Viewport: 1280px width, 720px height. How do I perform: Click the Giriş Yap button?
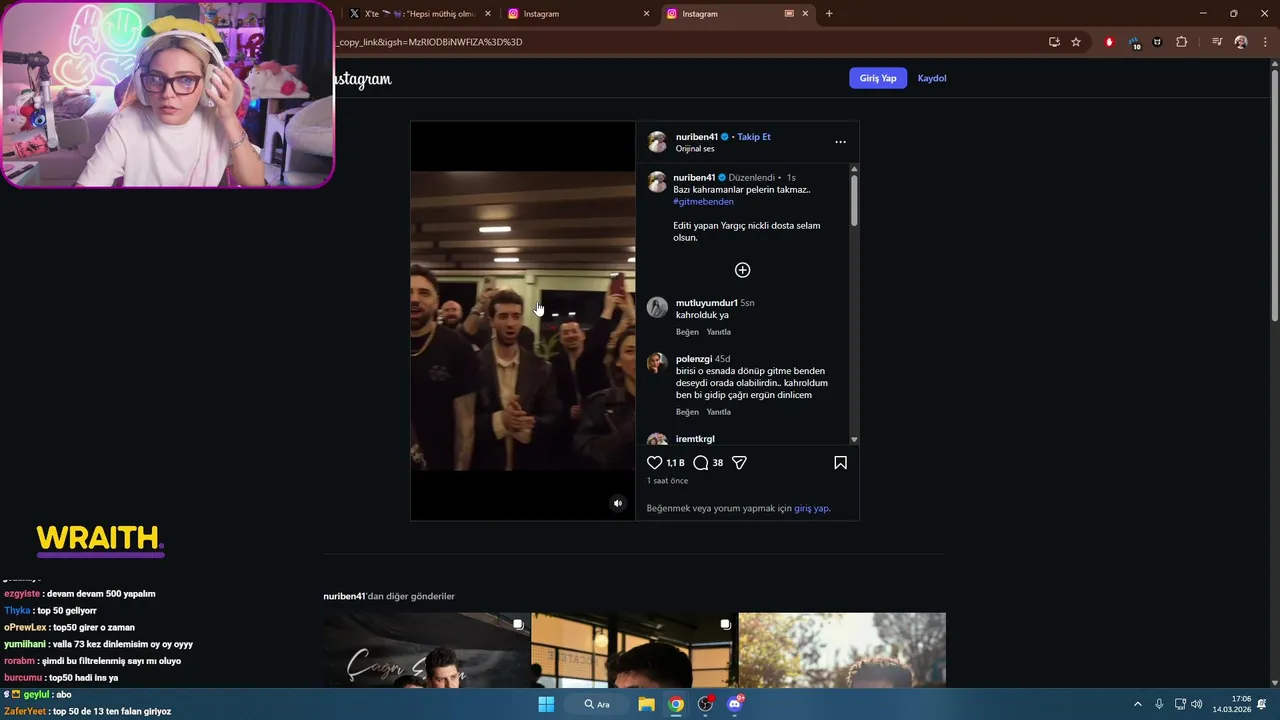coord(878,78)
